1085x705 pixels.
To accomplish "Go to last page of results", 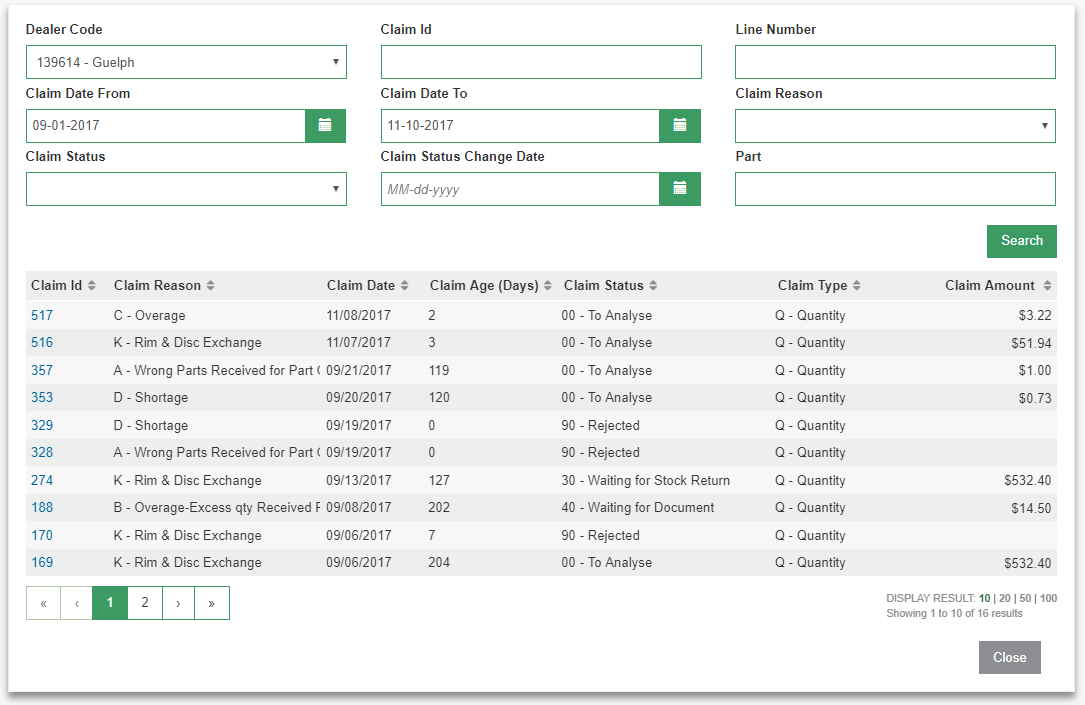I will pyautogui.click(x=212, y=603).
